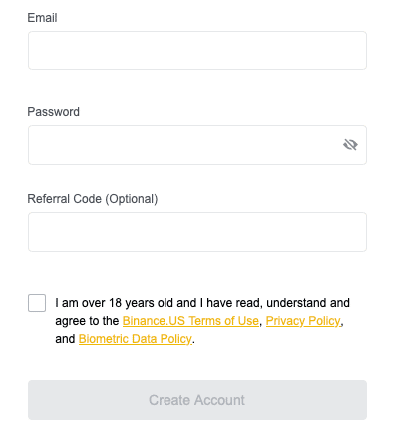Toggle password visibility eye icon

(350, 145)
